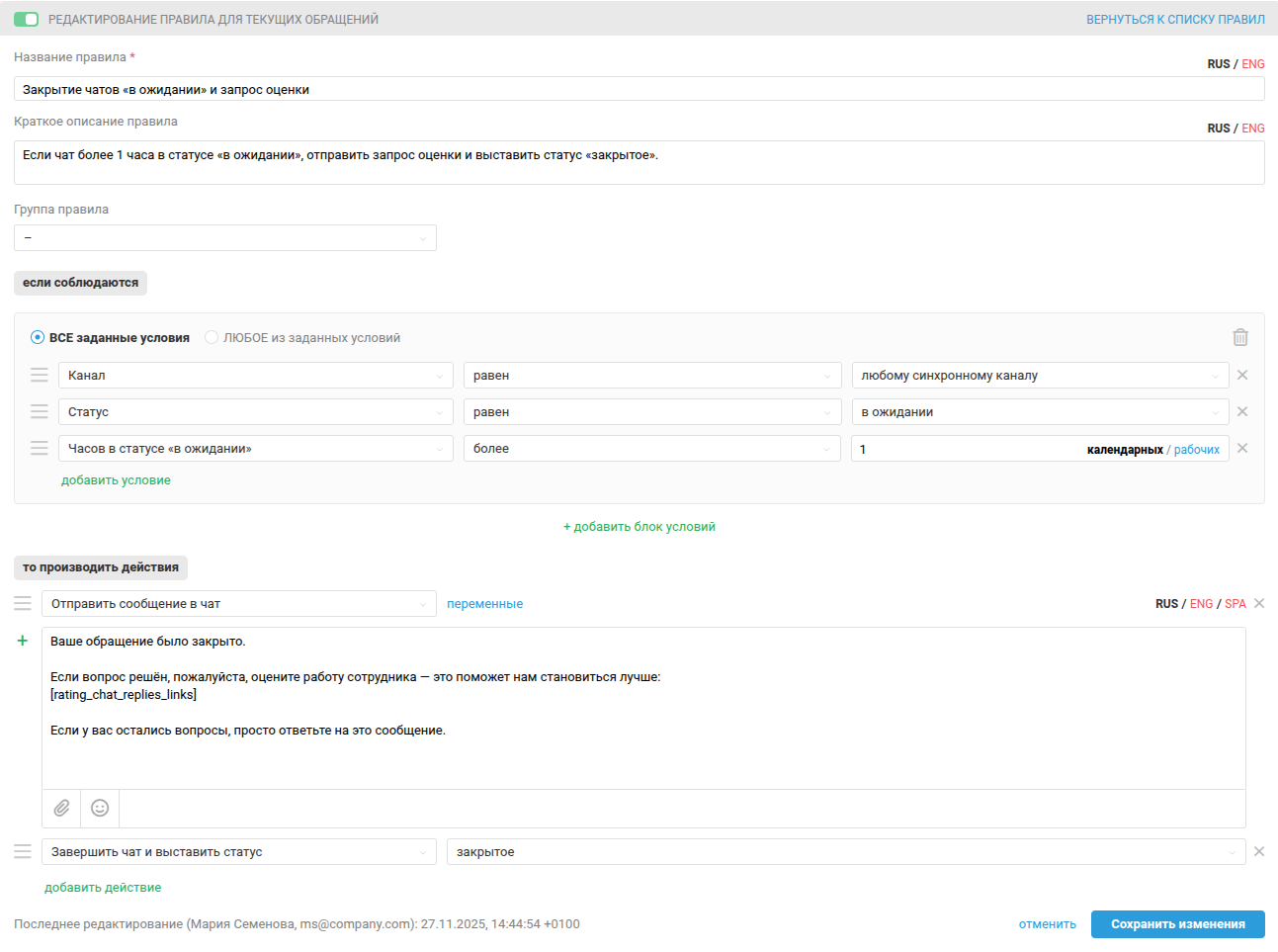Toggle the rule enabled switch
Image resolution: width=1278 pixels, height=952 pixels.
click(x=27, y=19)
